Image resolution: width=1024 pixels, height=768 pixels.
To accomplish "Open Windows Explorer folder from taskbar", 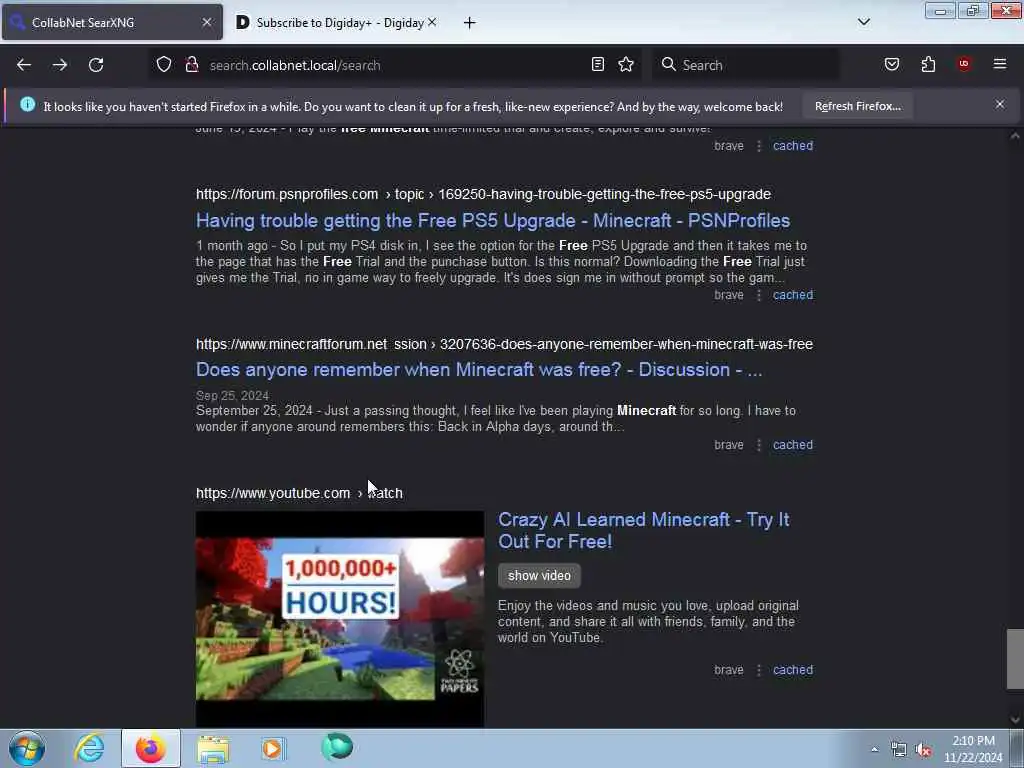I will [x=213, y=748].
